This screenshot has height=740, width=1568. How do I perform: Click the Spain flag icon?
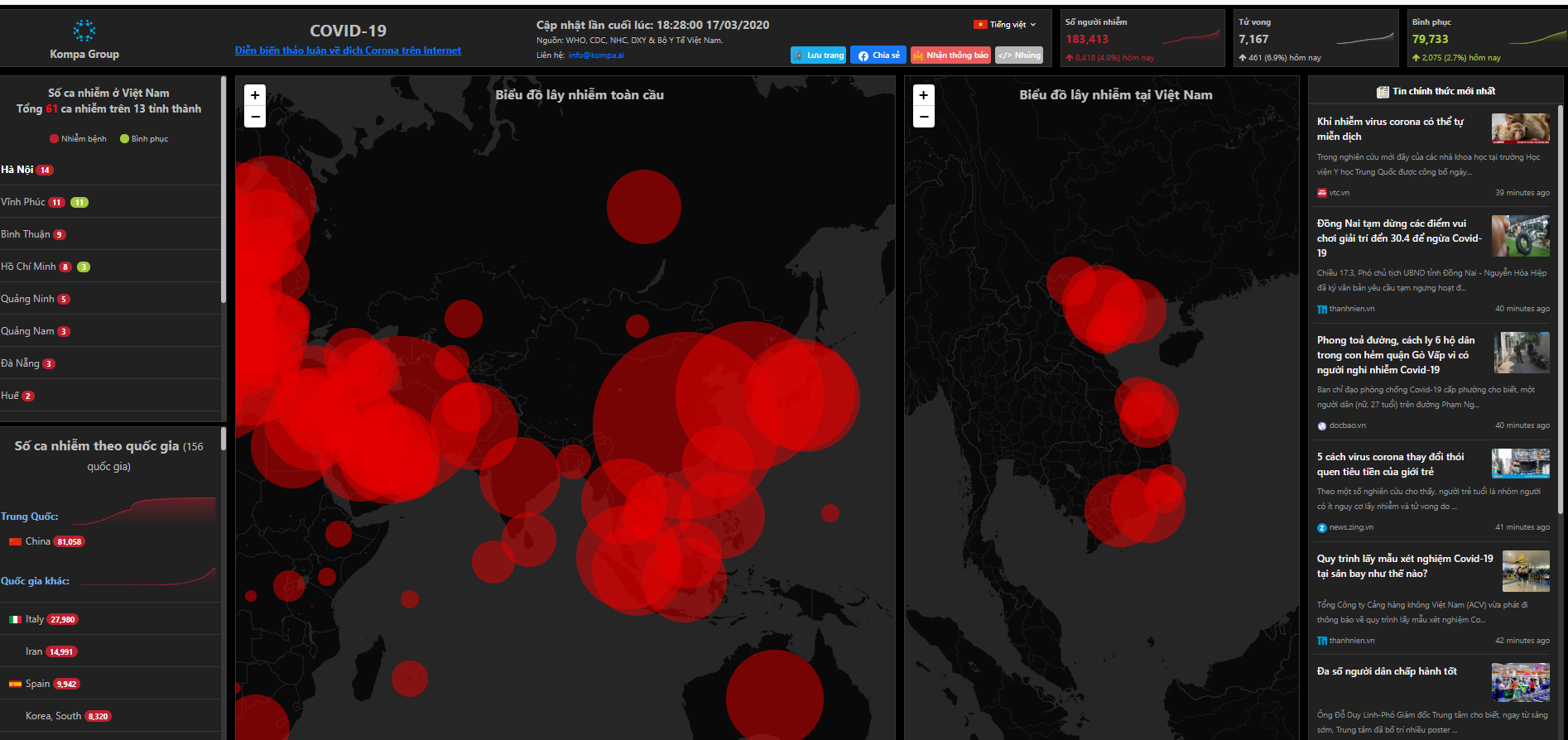[x=15, y=684]
